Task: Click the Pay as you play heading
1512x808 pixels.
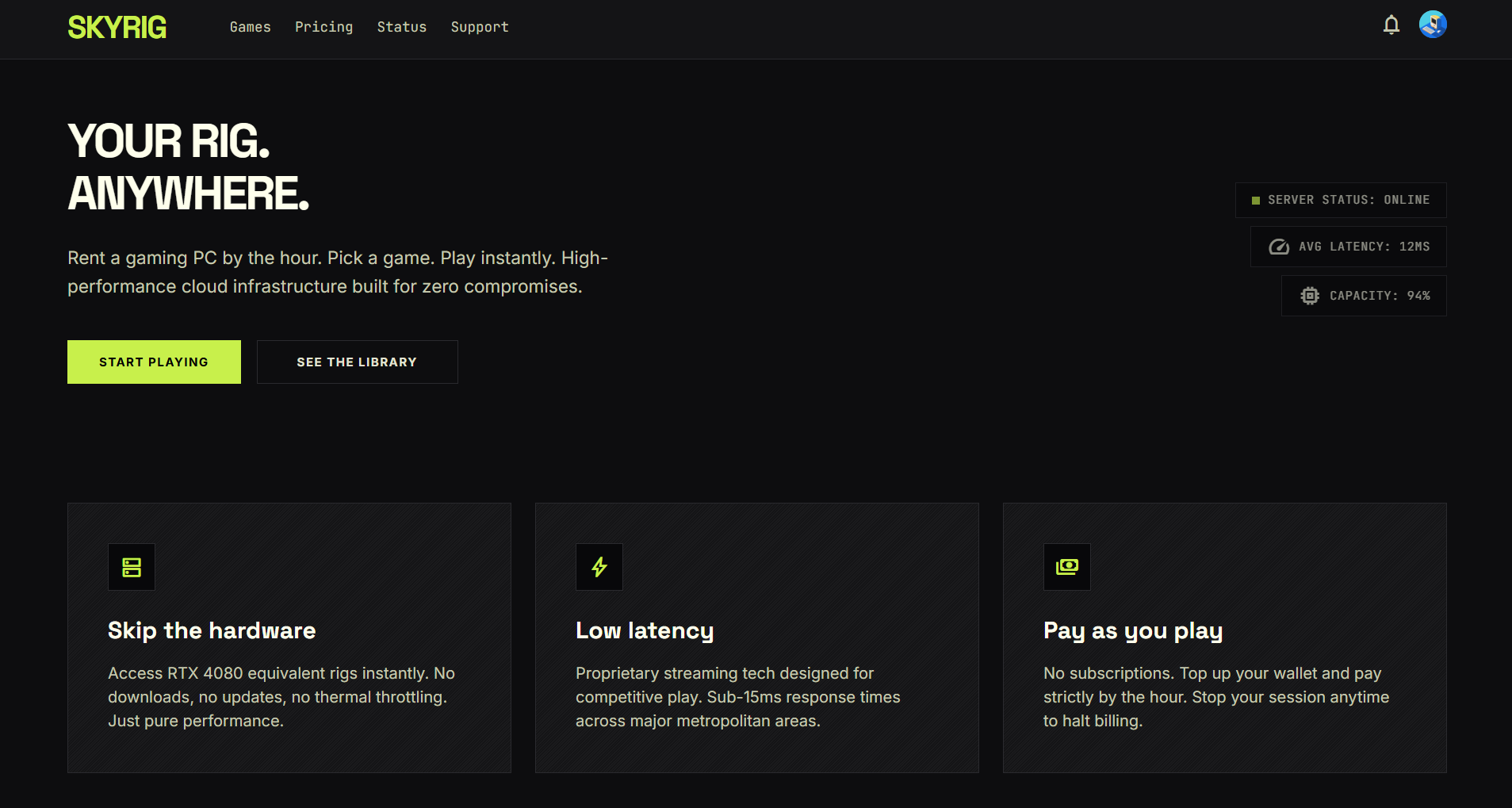Action: (x=1133, y=631)
